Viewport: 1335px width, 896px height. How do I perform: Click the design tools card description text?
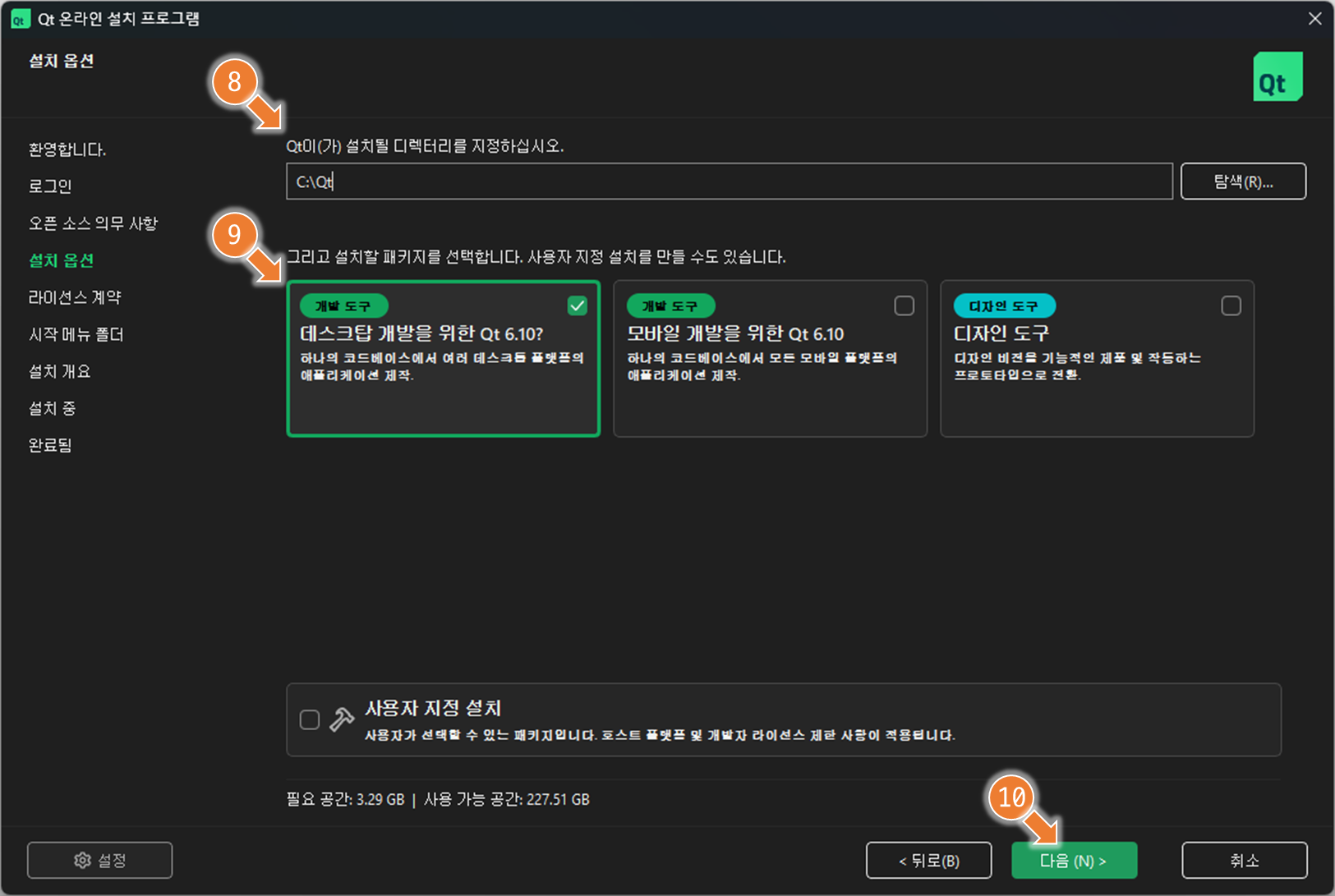coord(1077,366)
